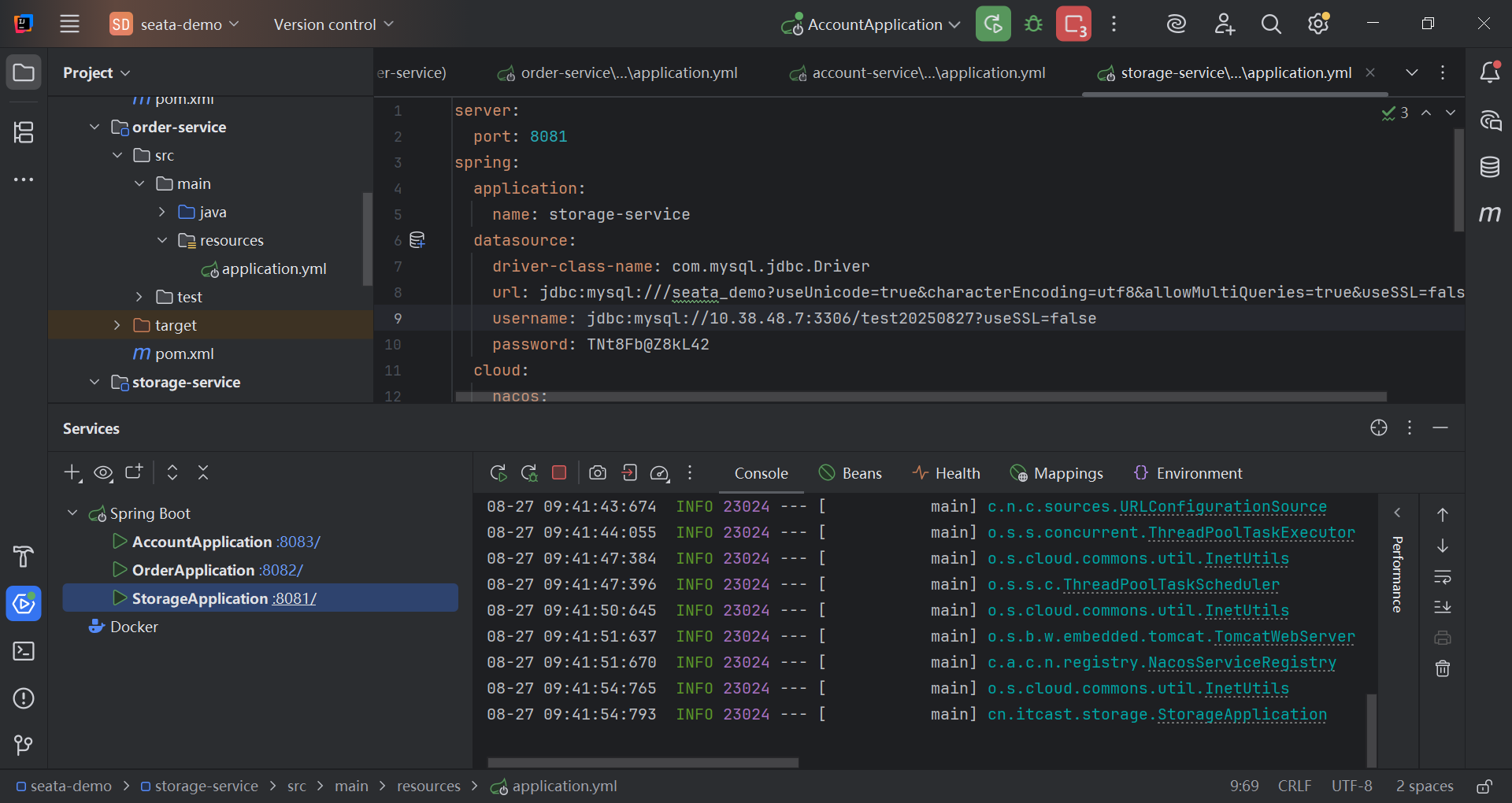
Task: Open Search Everywhere magnifier
Action: (x=1271, y=24)
